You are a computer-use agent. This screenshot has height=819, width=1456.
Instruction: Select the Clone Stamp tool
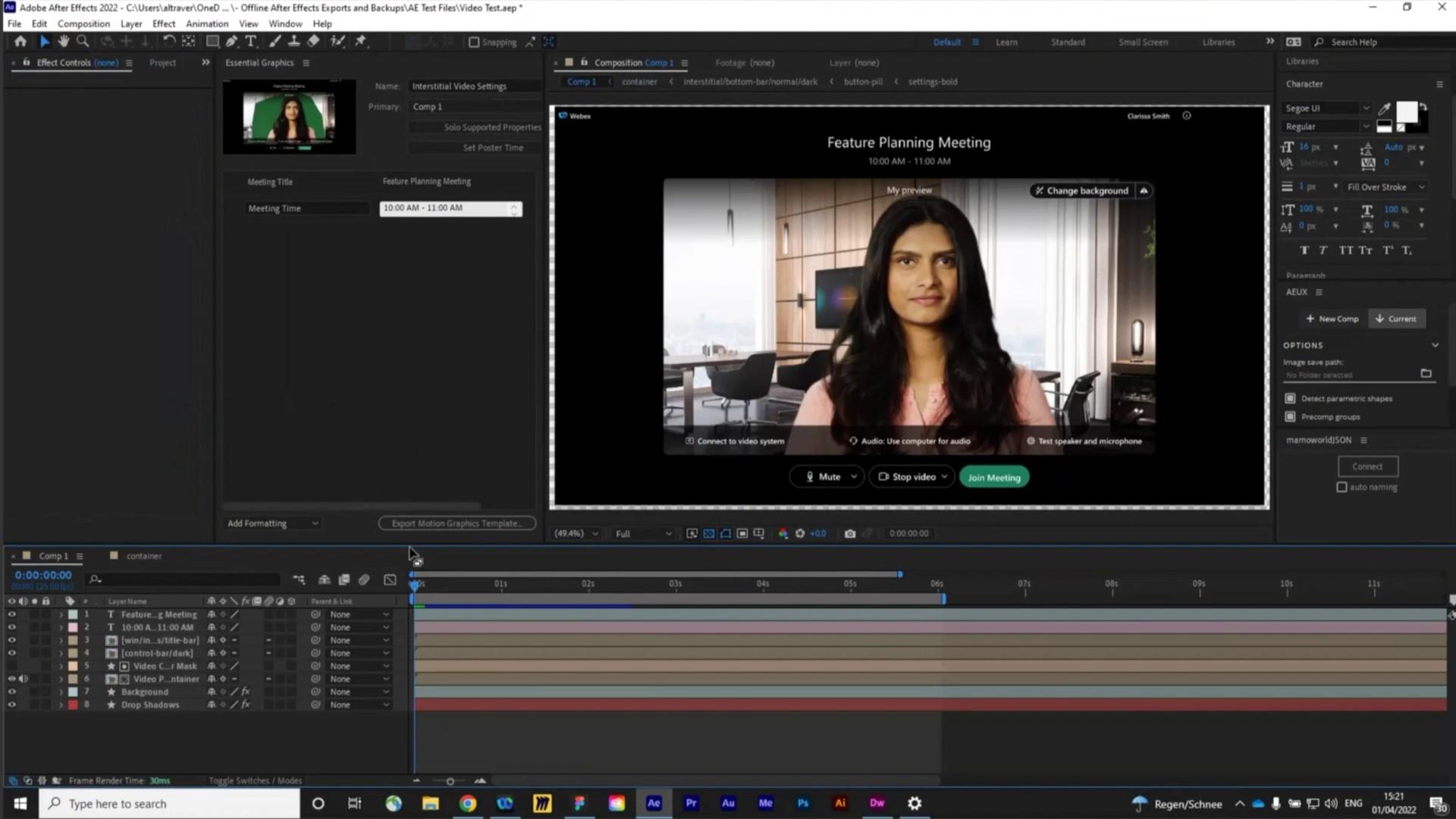[293, 42]
